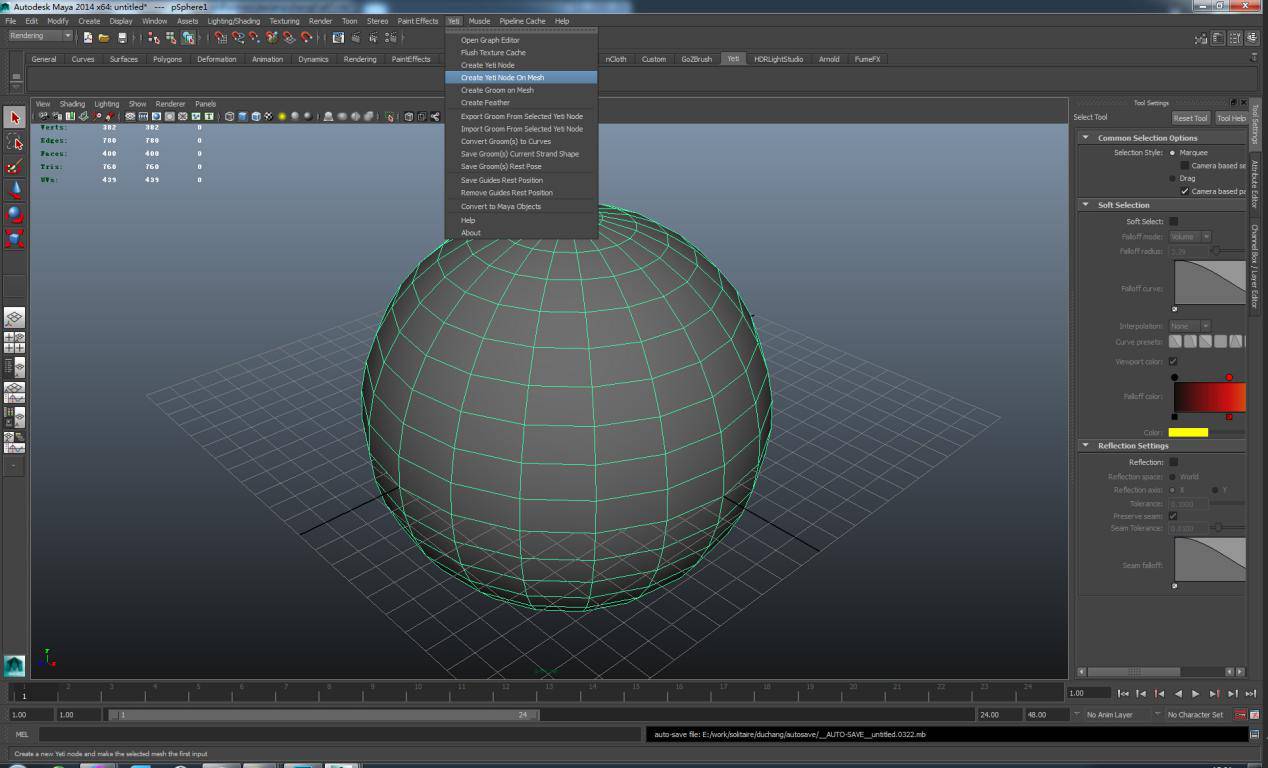Screen dimensions: 1268x768
Task: Click the yellow Color swatch
Action: tap(1188, 432)
